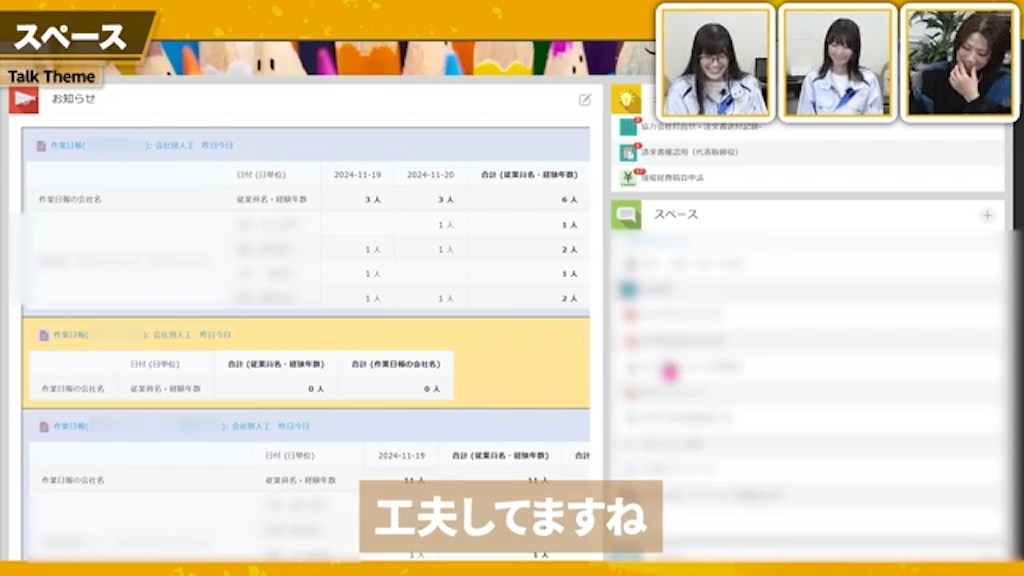The width and height of the screenshot is (1024, 576).
Task: Click the green speech-bubble スペース icon
Action: point(624,214)
